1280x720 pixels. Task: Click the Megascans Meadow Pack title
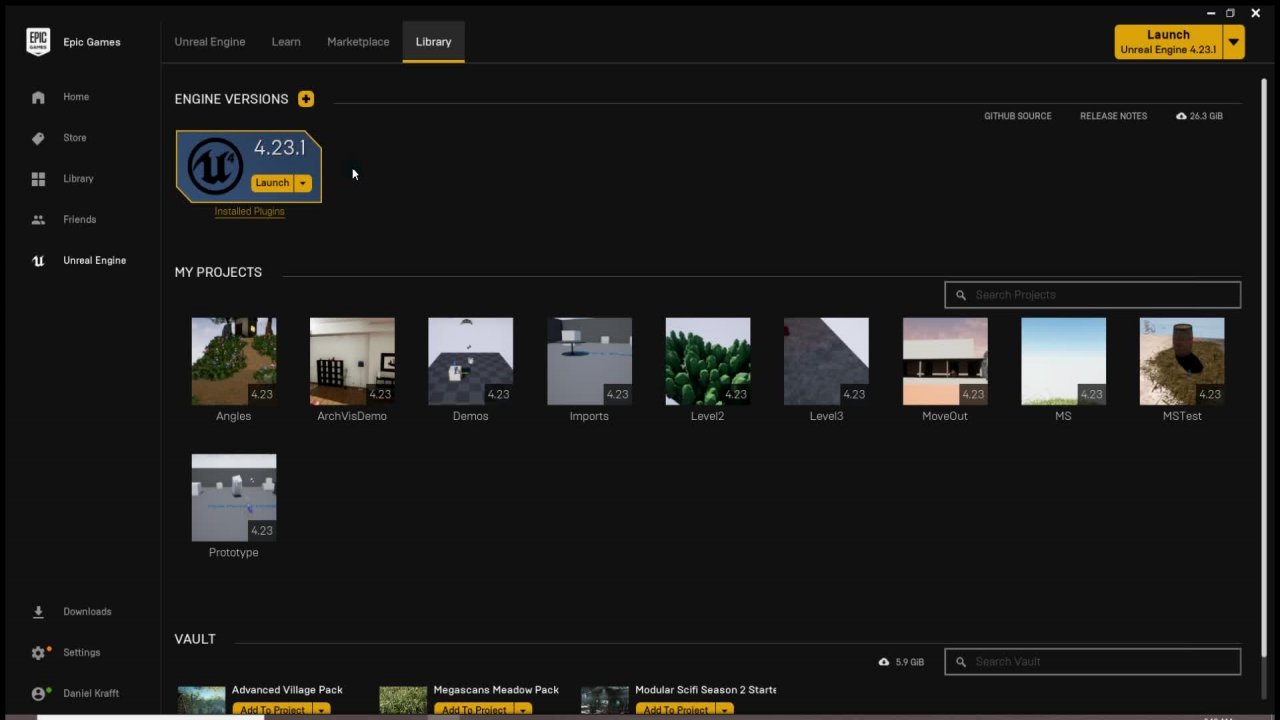[x=496, y=690]
